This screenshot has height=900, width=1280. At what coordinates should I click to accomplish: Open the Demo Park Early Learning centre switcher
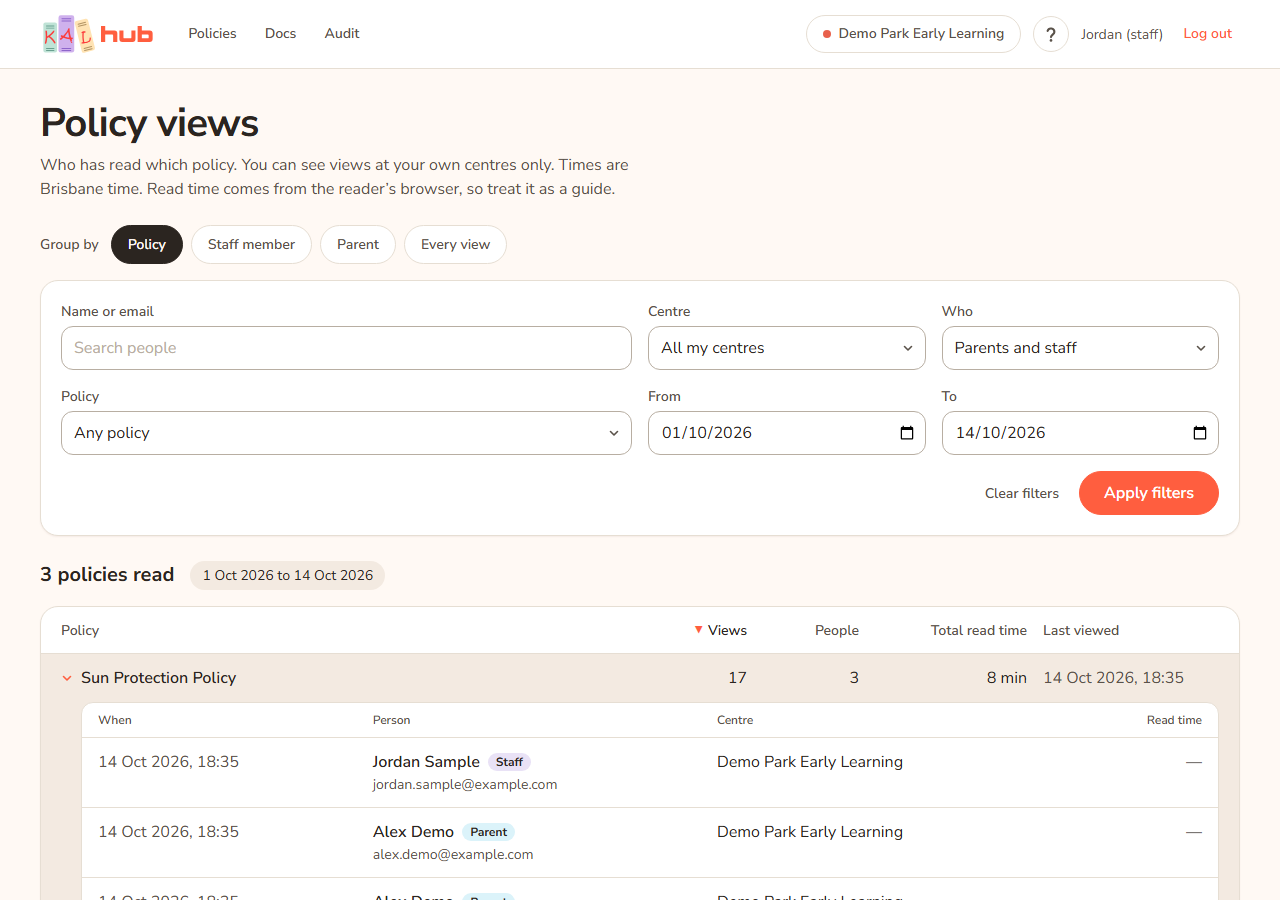[913, 34]
